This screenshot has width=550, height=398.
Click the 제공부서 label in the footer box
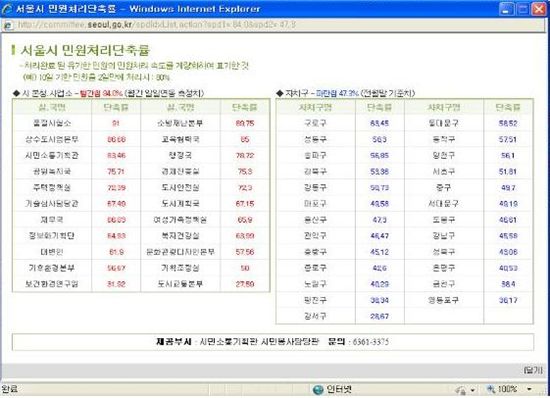[174, 342]
